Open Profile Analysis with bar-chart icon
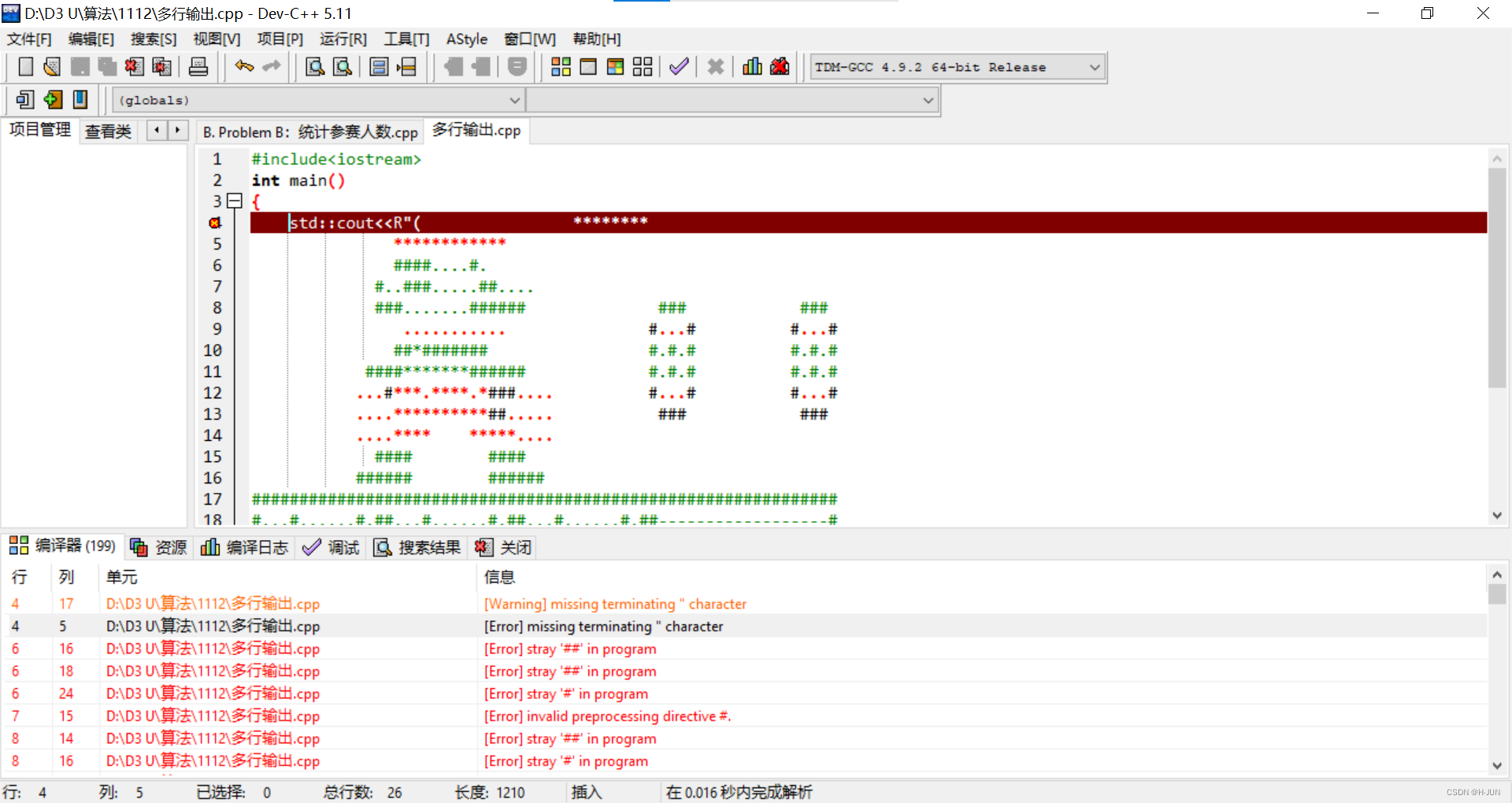Screen dimensions: 1512x803 pyautogui.click(x=752, y=67)
